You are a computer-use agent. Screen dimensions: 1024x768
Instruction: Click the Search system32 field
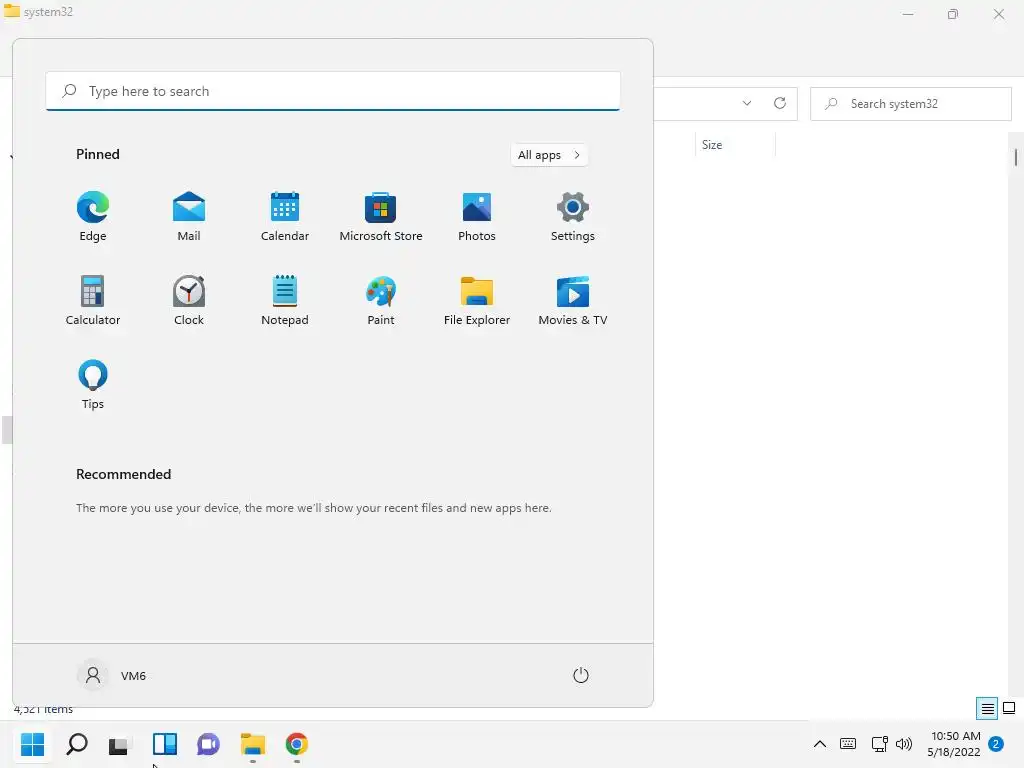tap(911, 104)
